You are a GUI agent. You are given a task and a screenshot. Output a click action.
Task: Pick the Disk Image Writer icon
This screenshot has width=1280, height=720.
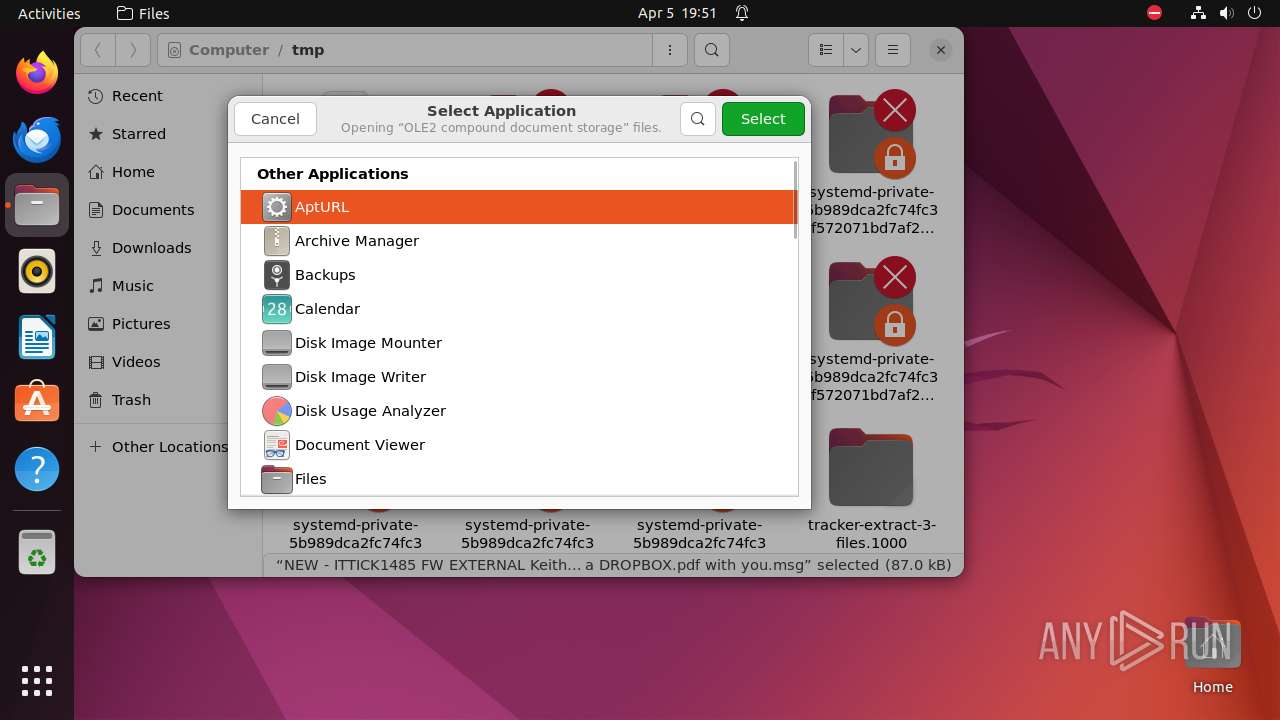[x=277, y=377]
